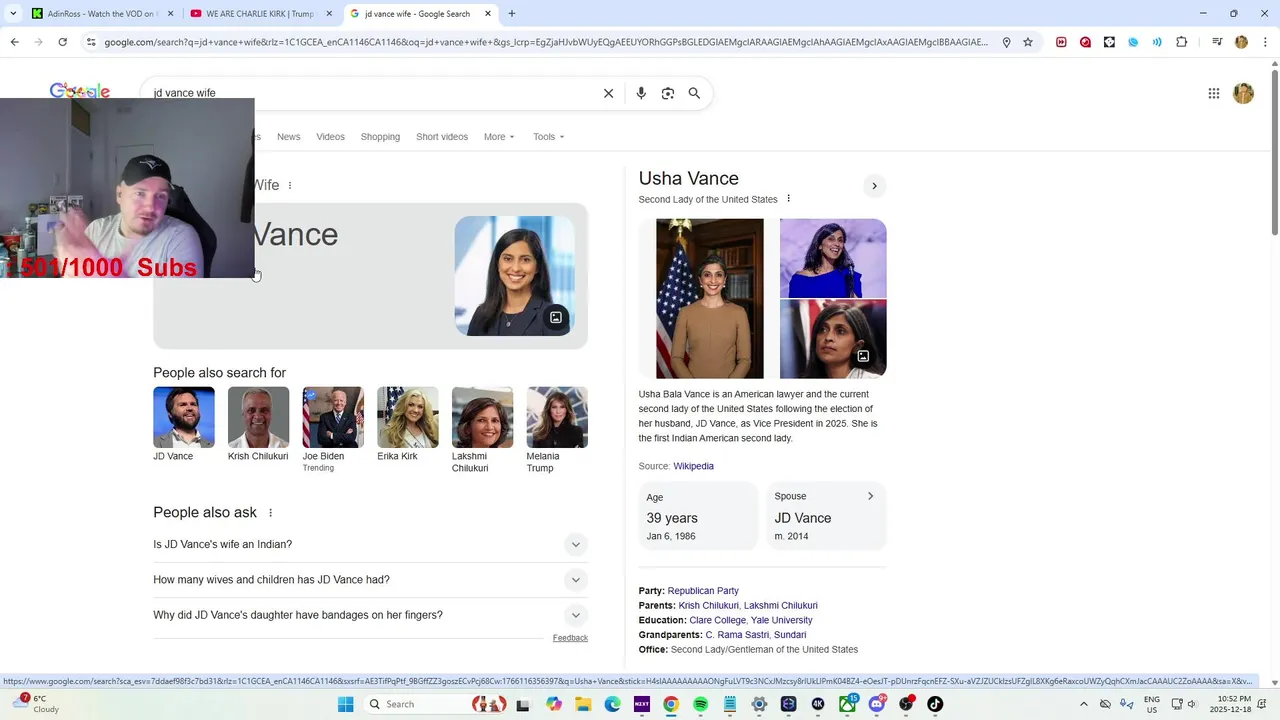Image resolution: width=1280 pixels, height=720 pixels.
Task: Open the image gallery icon on the featured photo
Action: [556, 318]
